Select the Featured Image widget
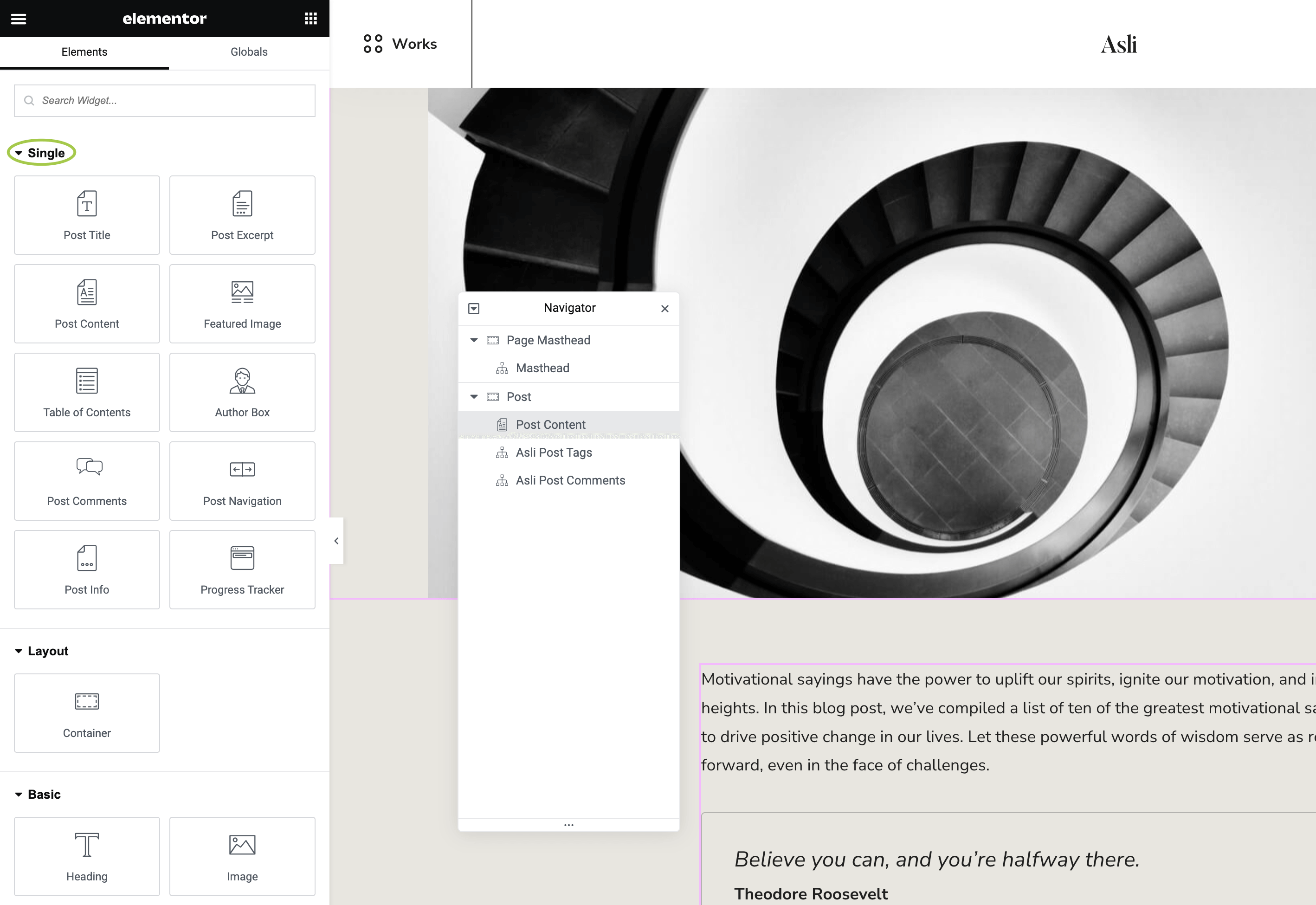 (242, 304)
